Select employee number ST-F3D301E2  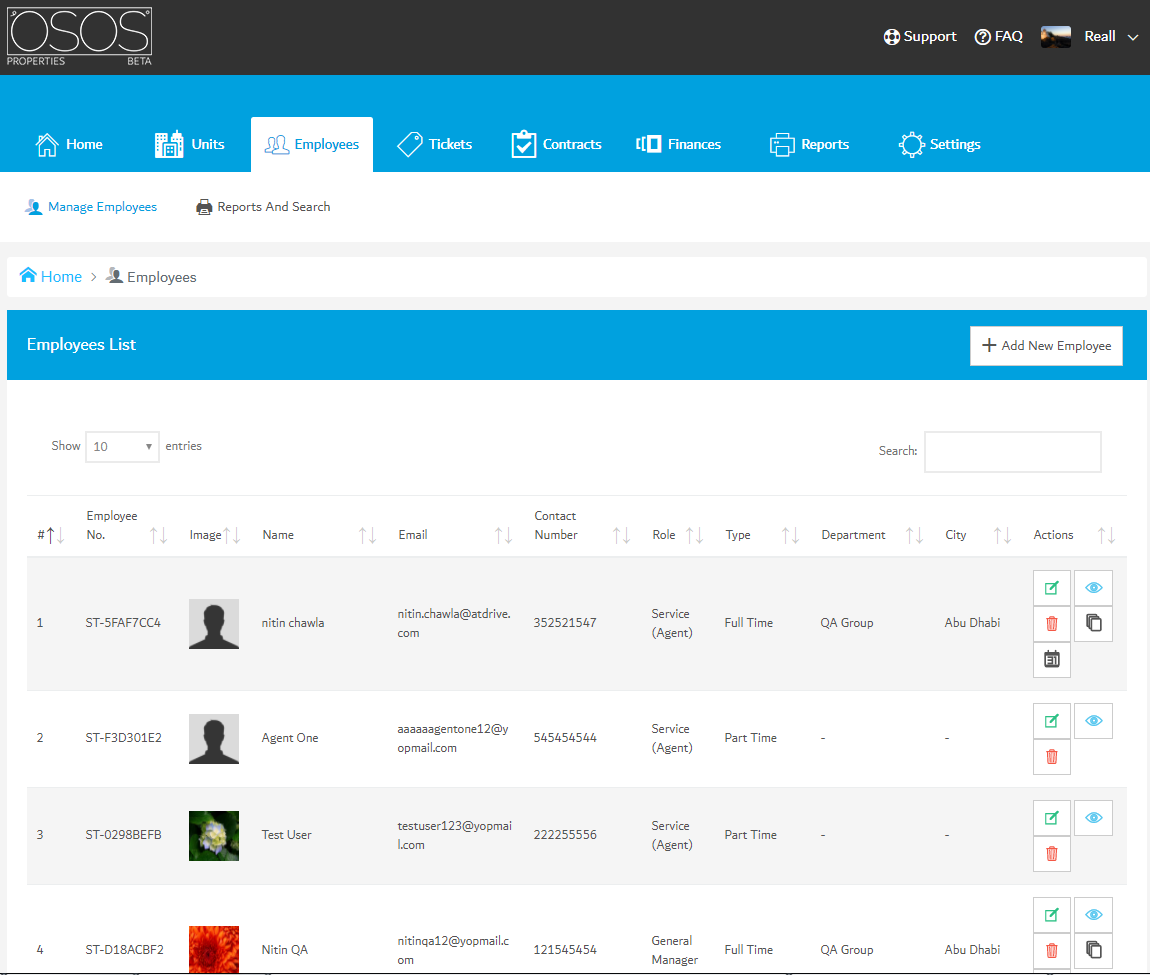pos(123,738)
